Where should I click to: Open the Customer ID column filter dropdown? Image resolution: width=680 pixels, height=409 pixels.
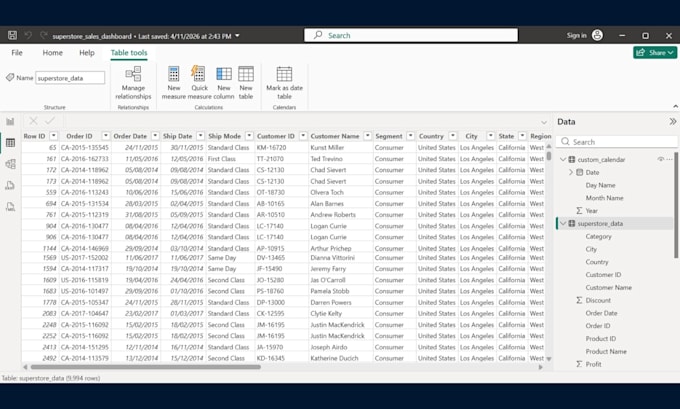[303, 136]
